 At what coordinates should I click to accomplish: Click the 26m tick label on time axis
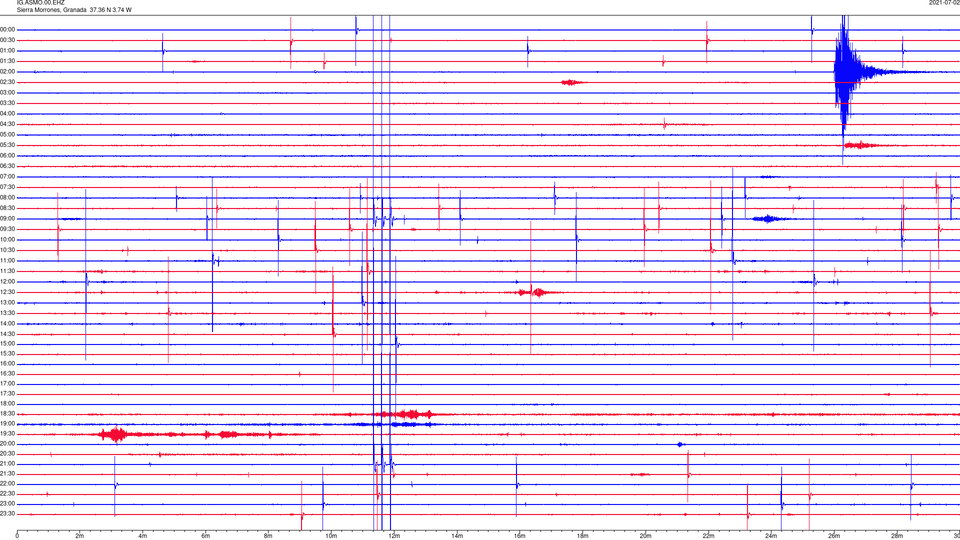834,536
